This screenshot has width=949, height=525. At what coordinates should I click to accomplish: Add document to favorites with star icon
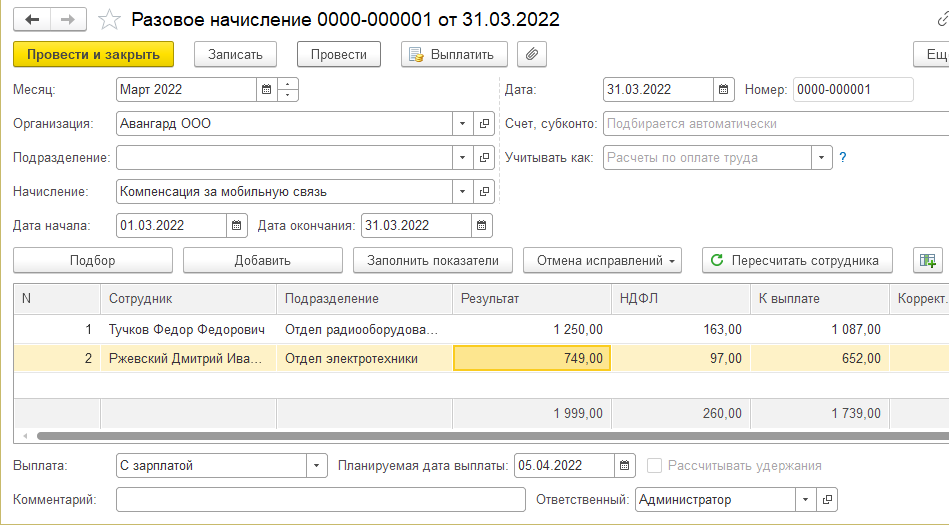click(x=109, y=19)
